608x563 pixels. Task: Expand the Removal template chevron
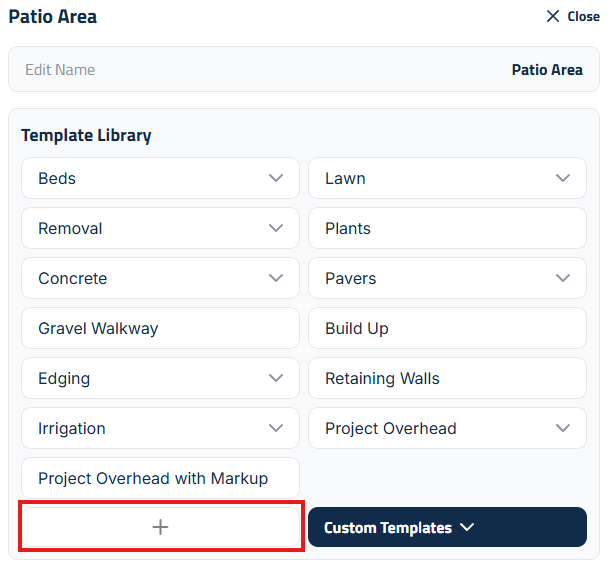(276, 228)
